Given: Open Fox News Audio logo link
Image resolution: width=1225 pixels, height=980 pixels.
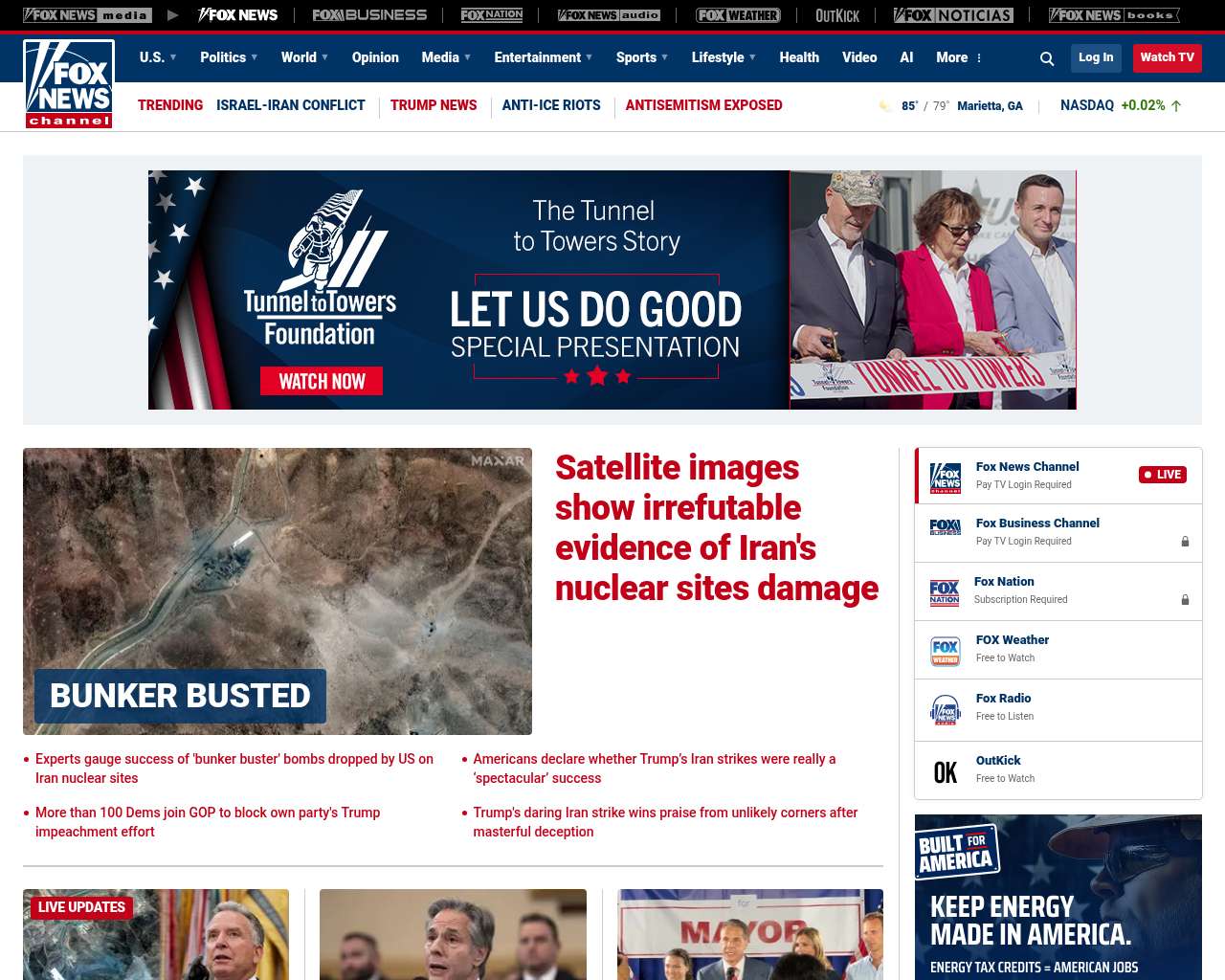Looking at the screenshot, I should pos(609,15).
